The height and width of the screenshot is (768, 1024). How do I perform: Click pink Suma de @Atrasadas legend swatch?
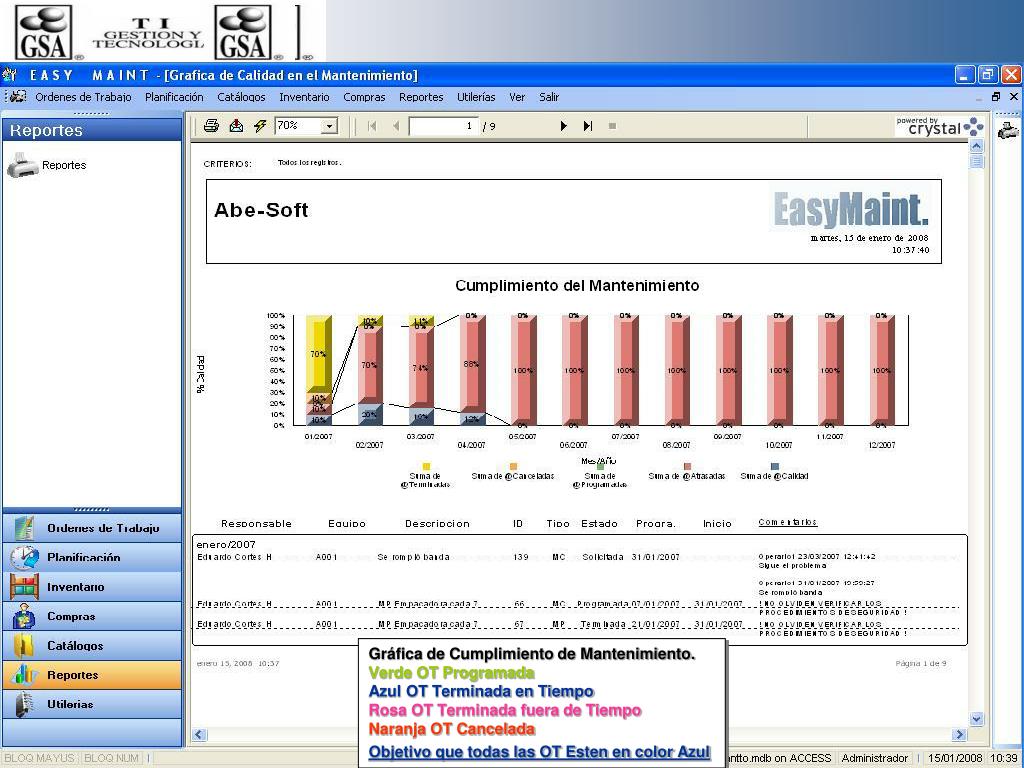click(x=687, y=466)
